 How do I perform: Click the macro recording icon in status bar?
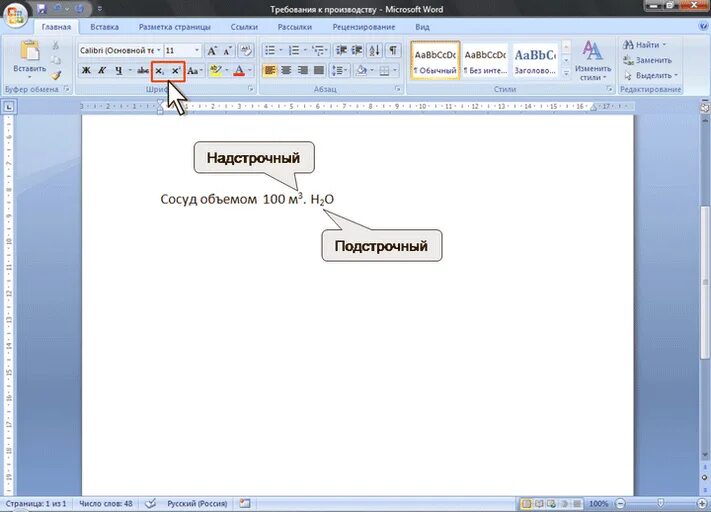point(245,503)
